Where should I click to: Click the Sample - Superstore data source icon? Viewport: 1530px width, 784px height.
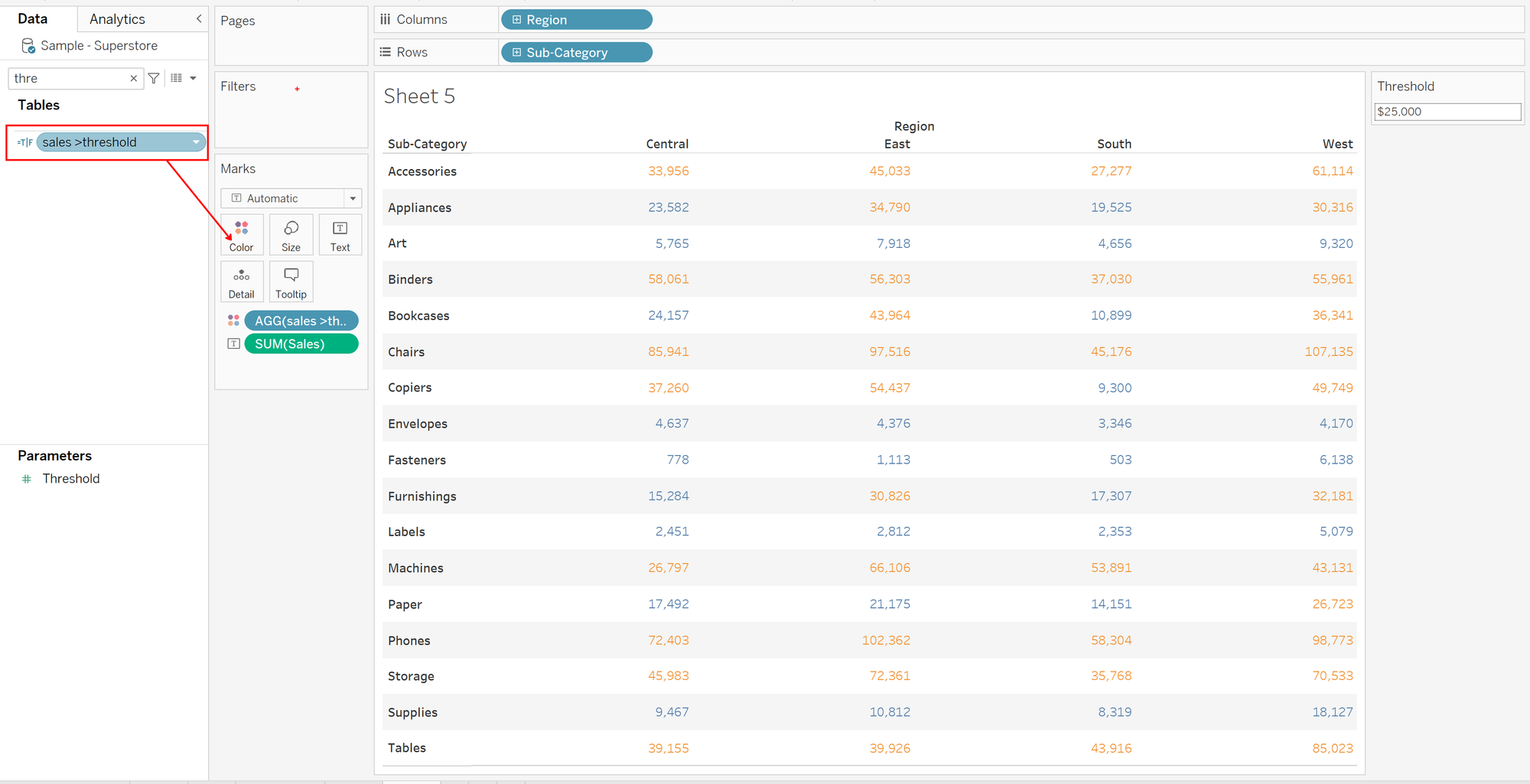pyautogui.click(x=28, y=46)
